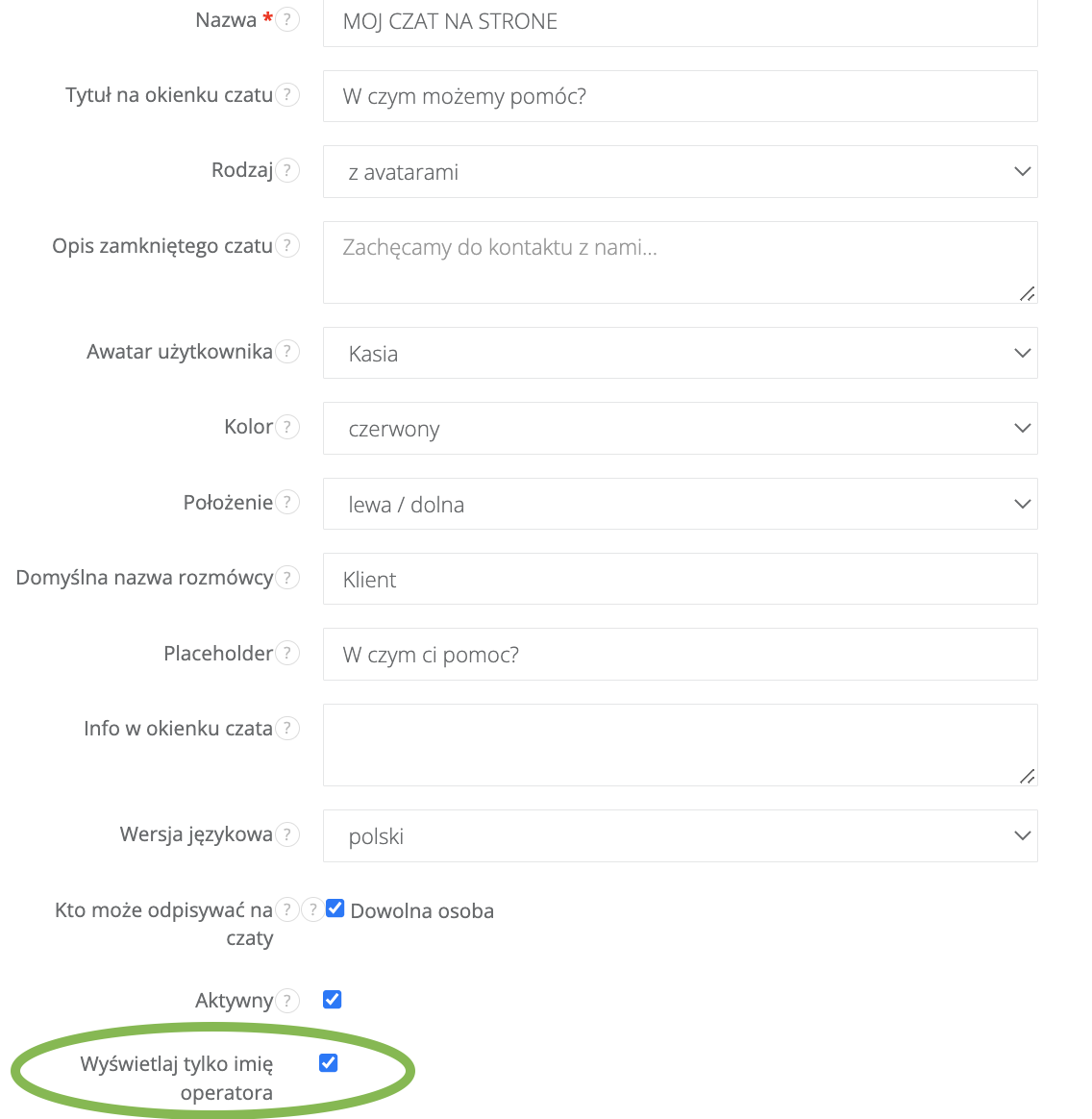The height and width of the screenshot is (1119, 1092).
Task: Open Położenie dropdown set to lewa / dolna
Action: pyautogui.click(x=680, y=504)
